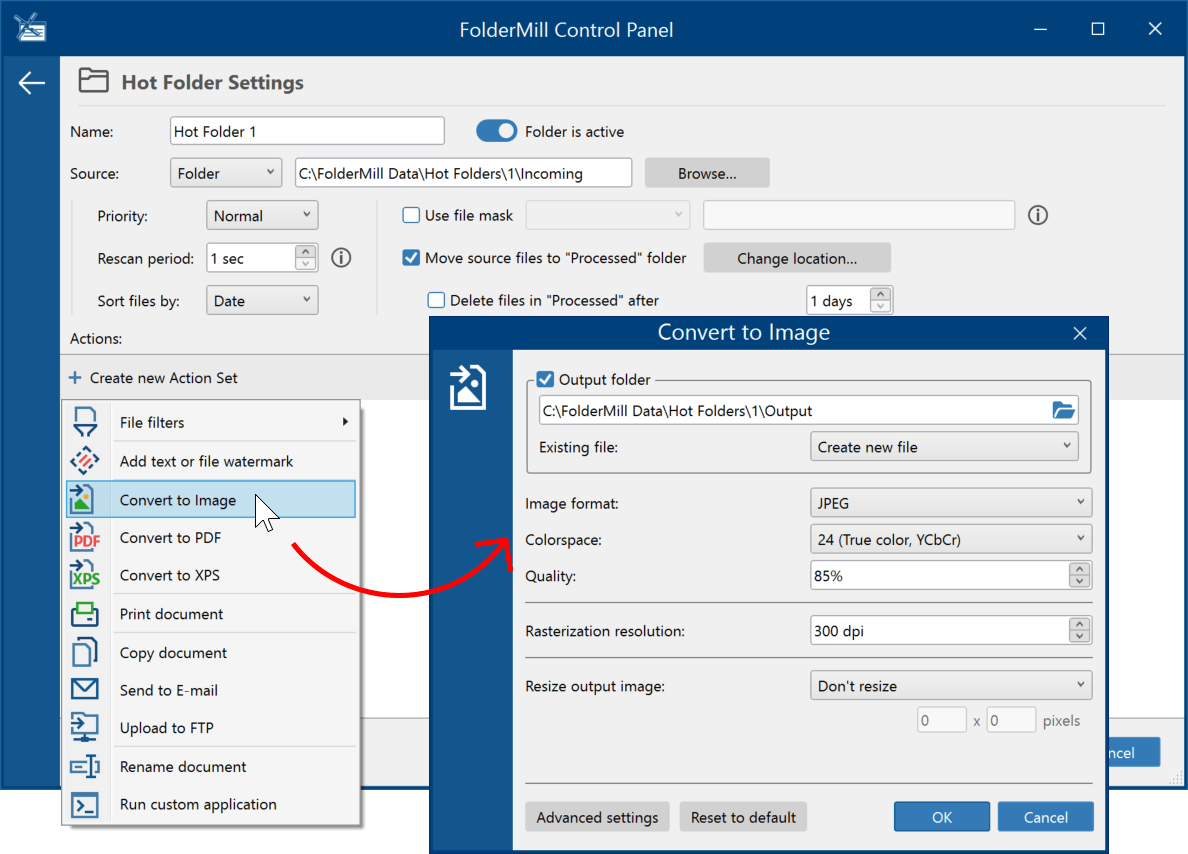Open the Resize output image dropdown
1188x854 pixels.
pos(951,686)
